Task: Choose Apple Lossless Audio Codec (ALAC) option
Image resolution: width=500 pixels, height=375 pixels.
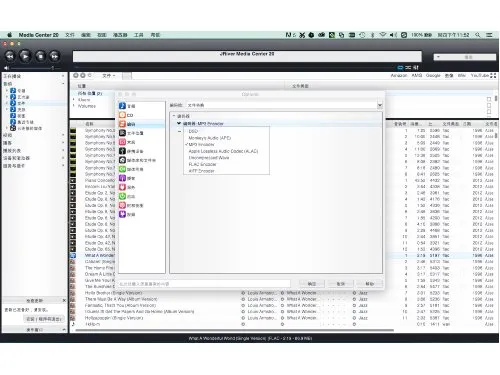Action: pyautogui.click(x=223, y=151)
